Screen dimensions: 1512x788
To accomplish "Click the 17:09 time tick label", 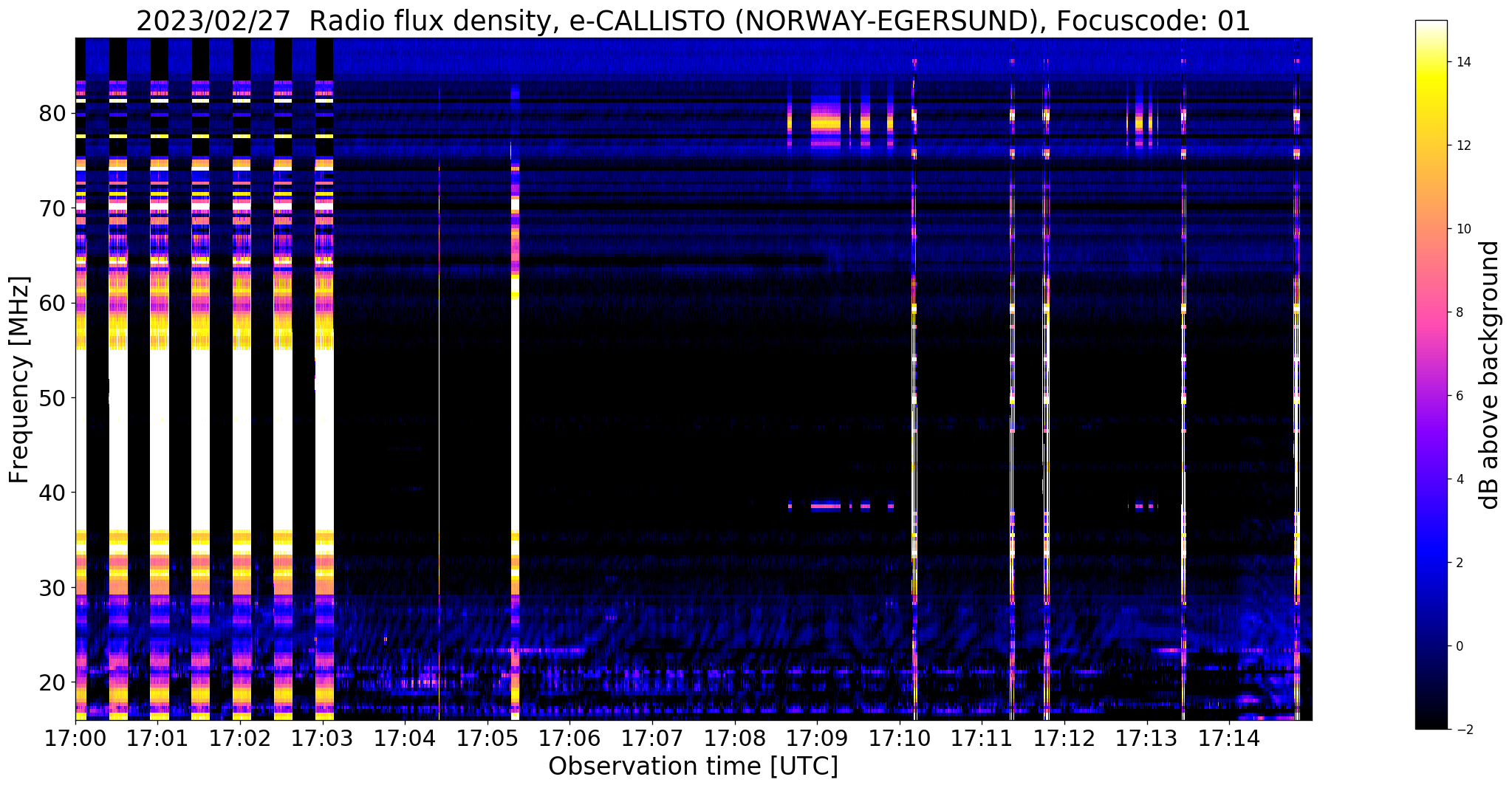I will click(817, 739).
